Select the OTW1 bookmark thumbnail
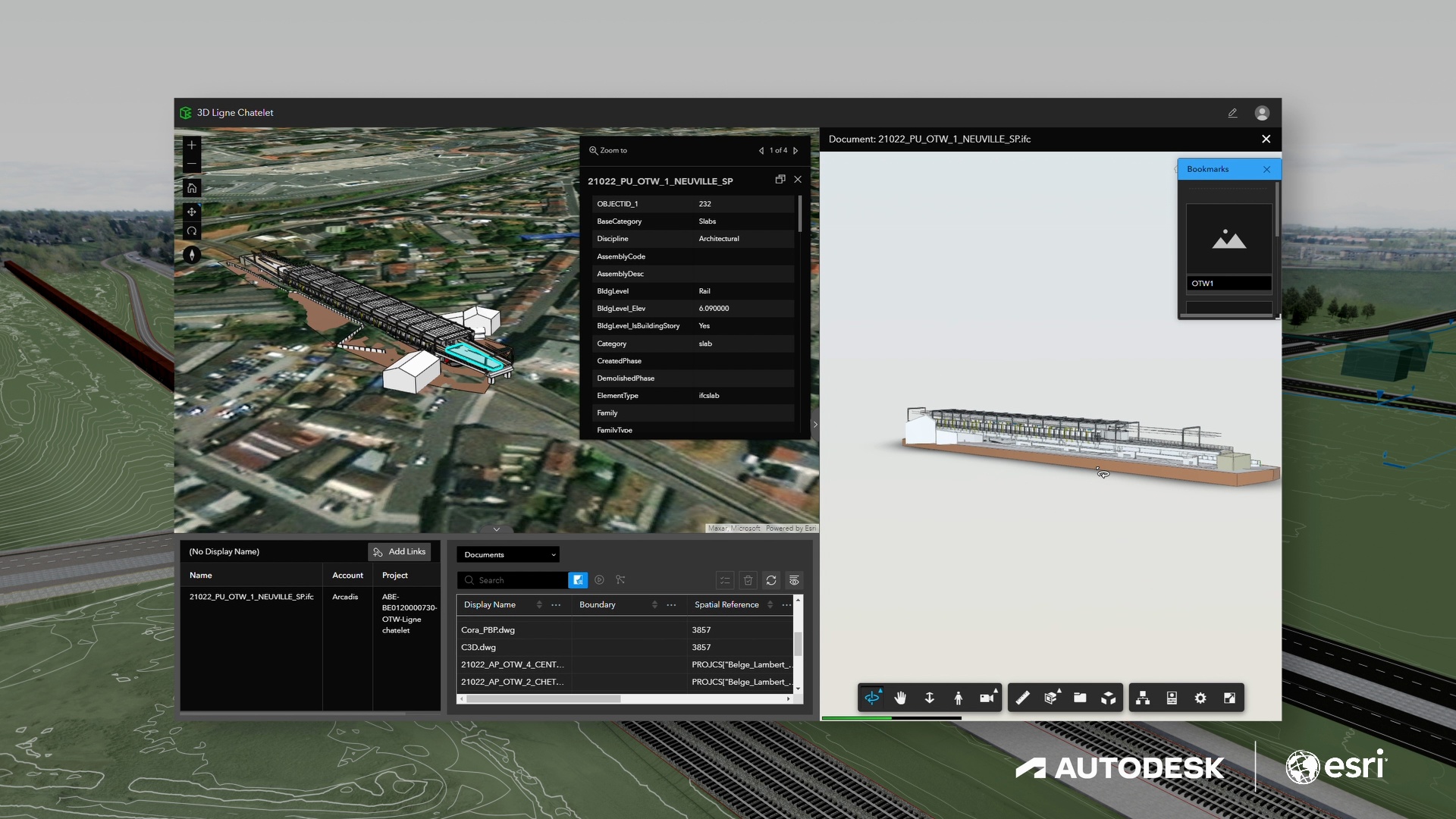 [x=1228, y=240]
